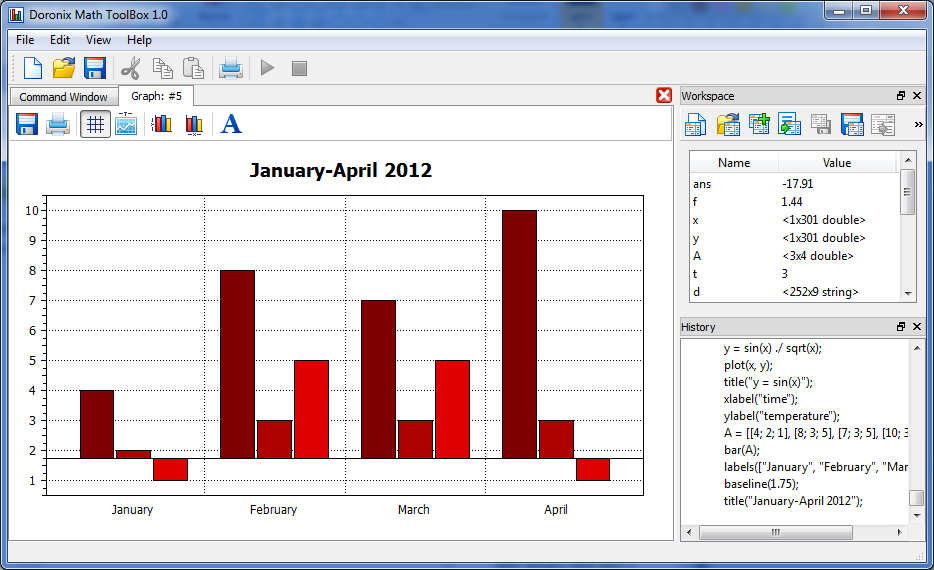Switch to the Command Window tab

63,96
